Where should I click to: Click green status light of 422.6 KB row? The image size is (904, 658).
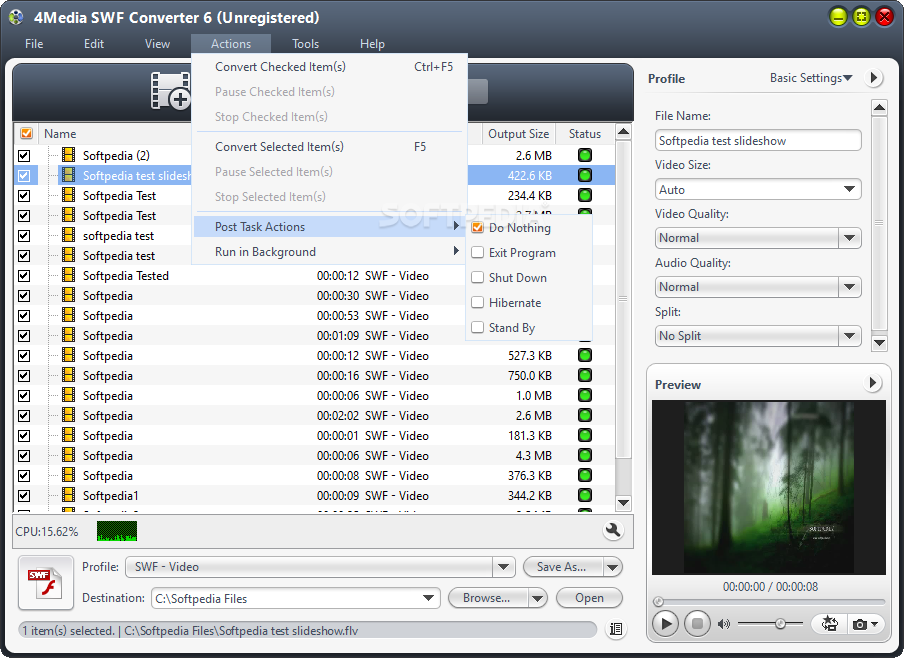585,175
